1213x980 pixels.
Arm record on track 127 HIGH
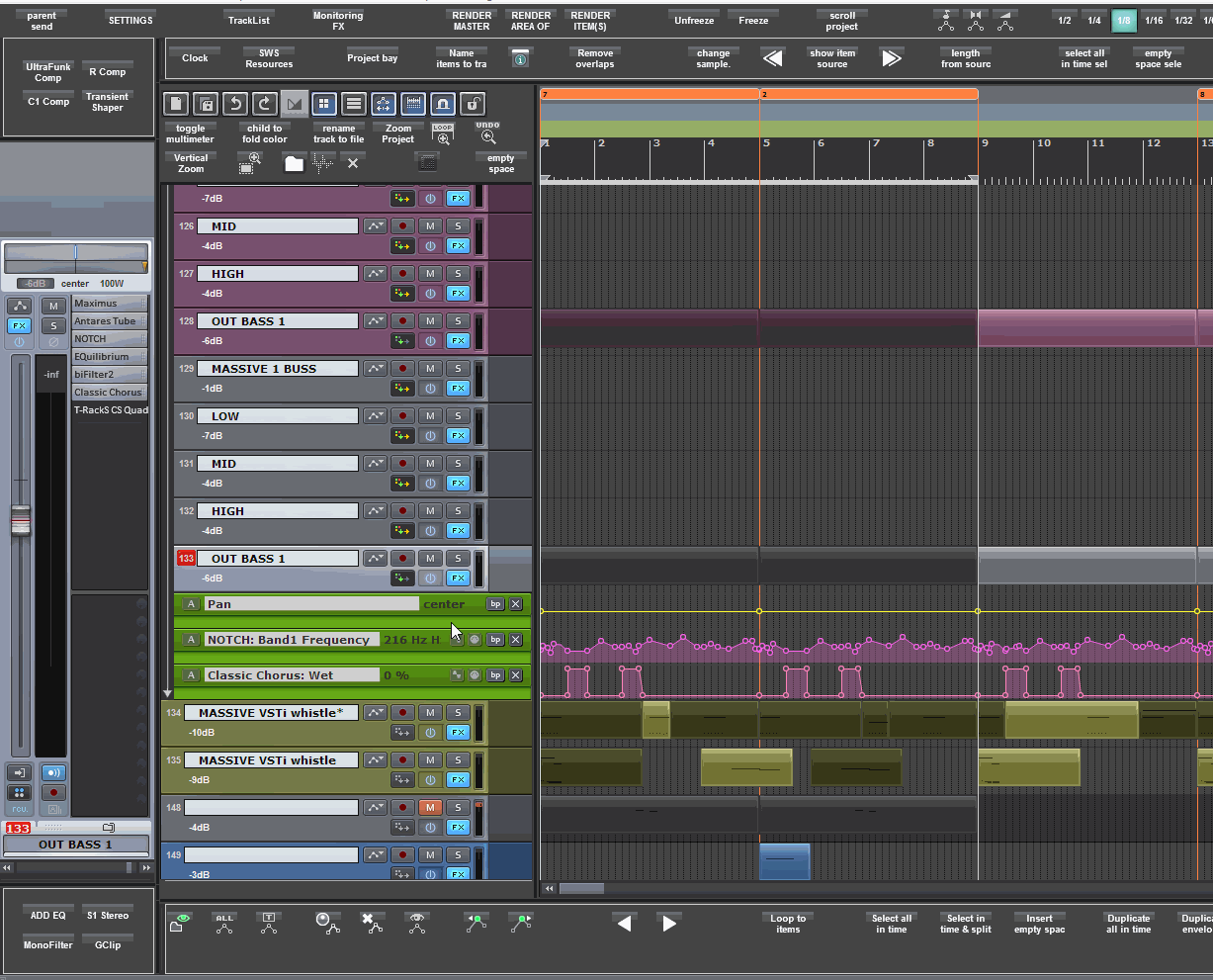coord(402,273)
